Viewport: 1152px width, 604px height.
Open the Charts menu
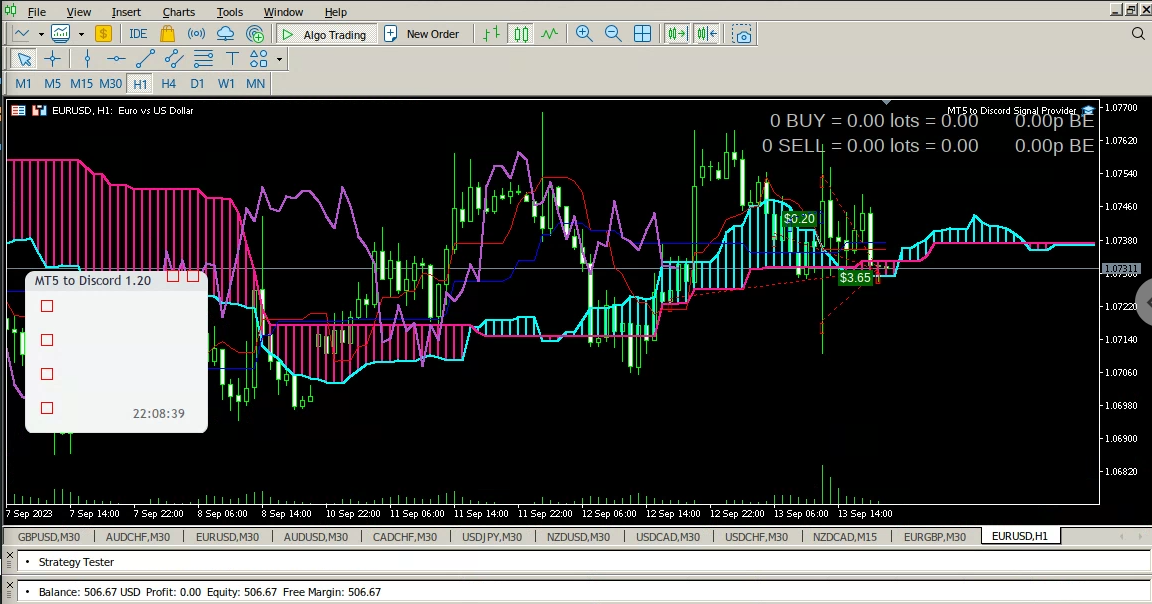[179, 12]
